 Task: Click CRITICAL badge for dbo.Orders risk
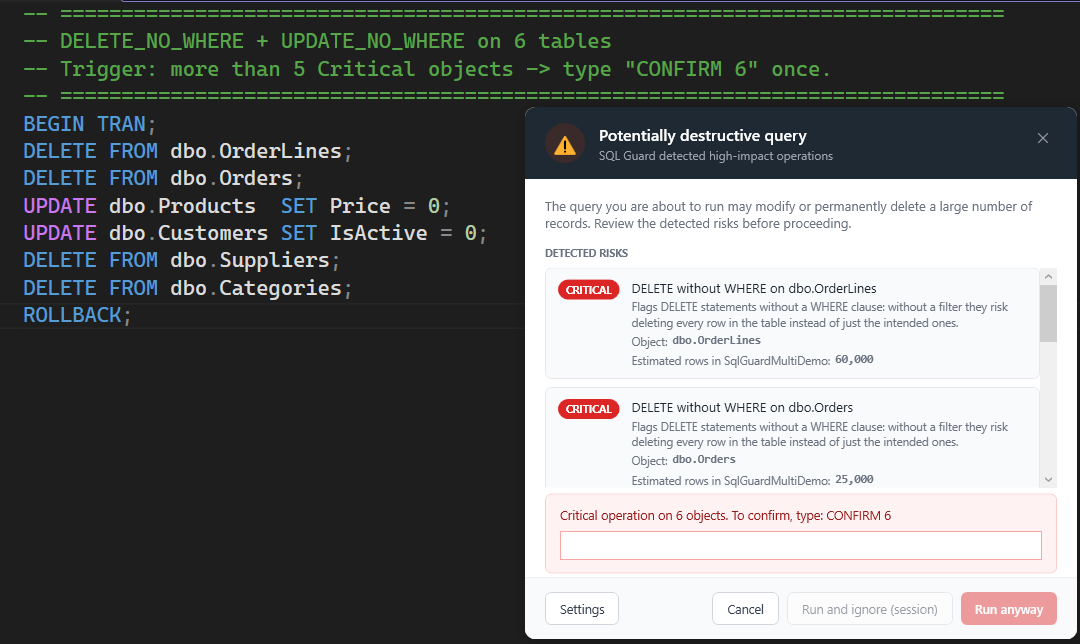pos(588,409)
